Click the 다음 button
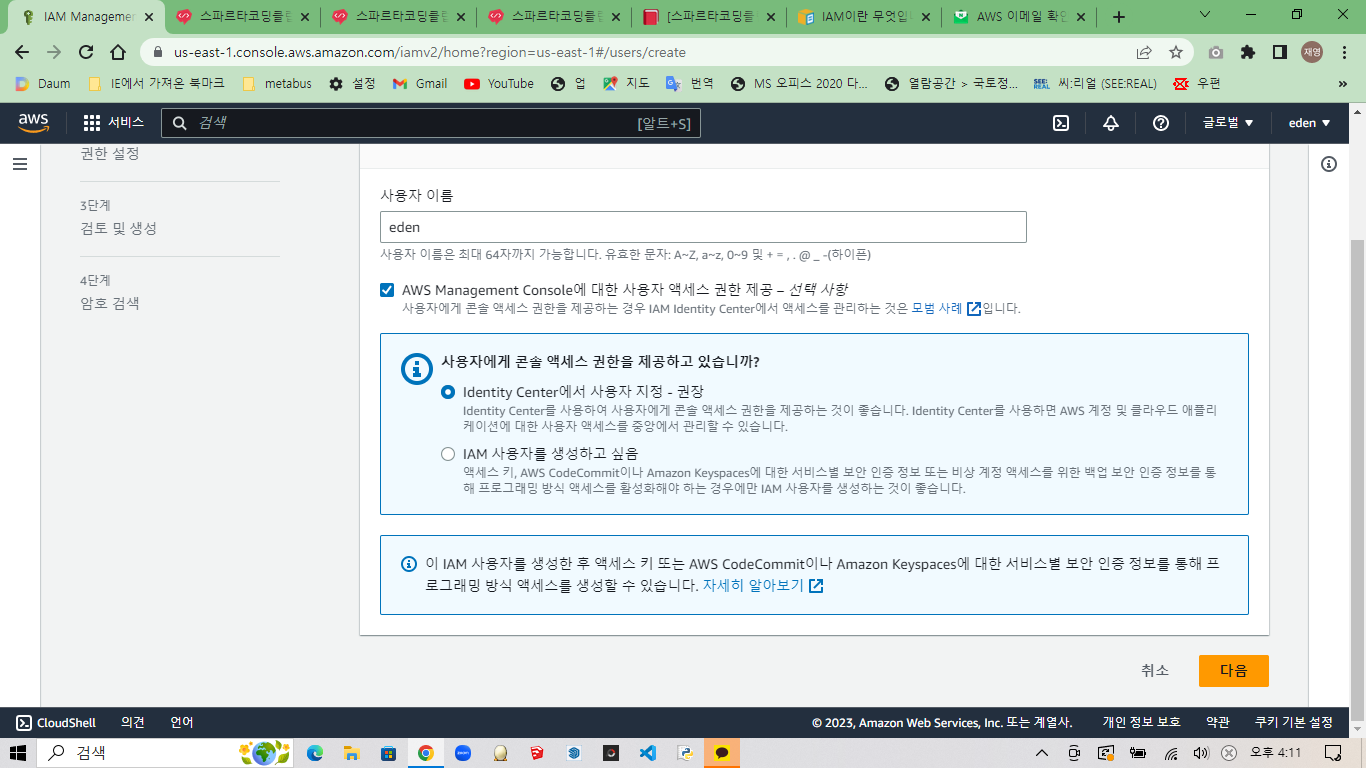The image size is (1366, 768). pos(1233,671)
